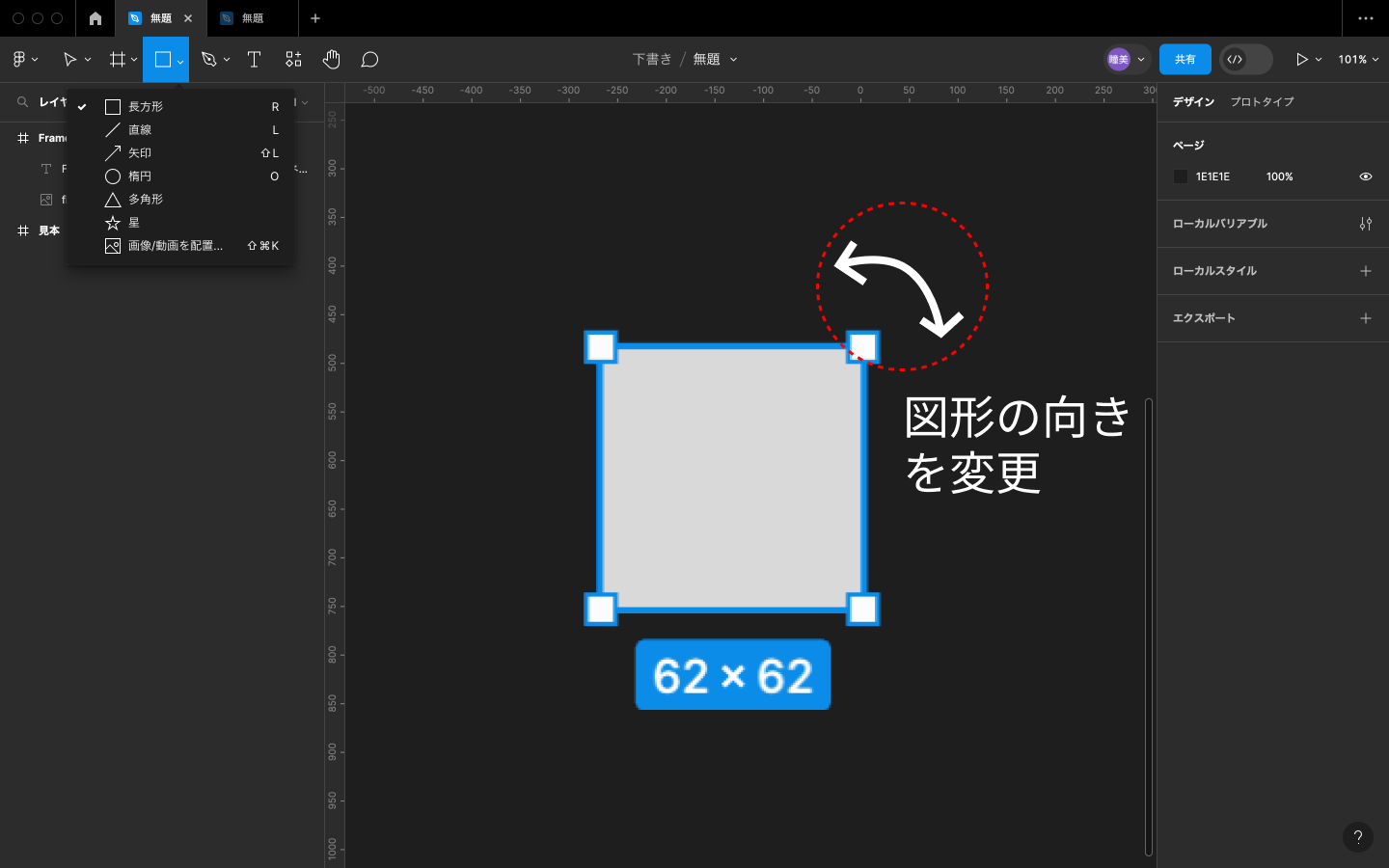
Task: Choose 楕円 from the shape menu
Action: (140, 176)
